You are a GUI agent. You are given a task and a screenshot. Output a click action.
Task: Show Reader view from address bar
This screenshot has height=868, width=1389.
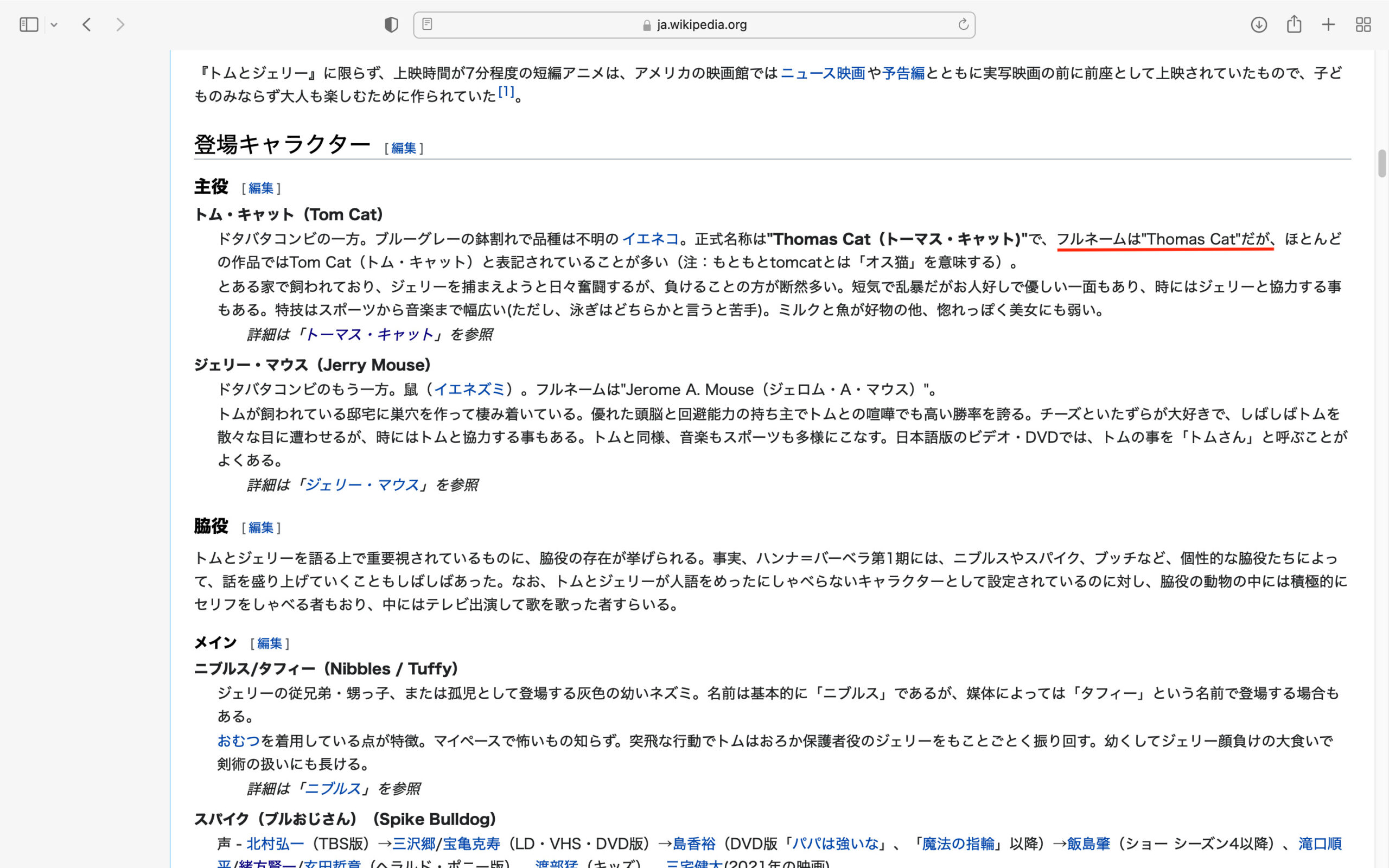coord(427,24)
